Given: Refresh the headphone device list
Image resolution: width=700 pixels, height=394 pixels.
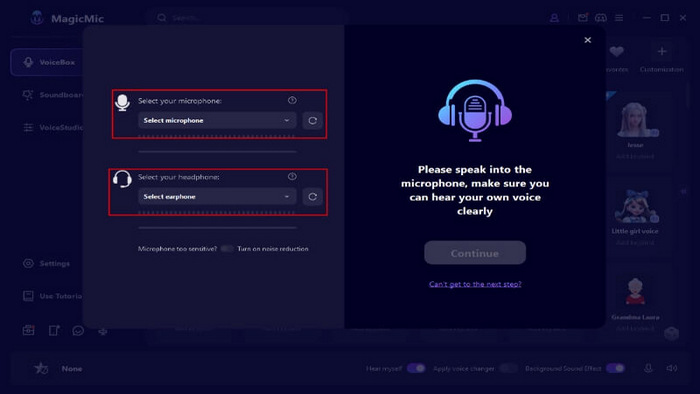Looking at the screenshot, I should [x=312, y=197].
